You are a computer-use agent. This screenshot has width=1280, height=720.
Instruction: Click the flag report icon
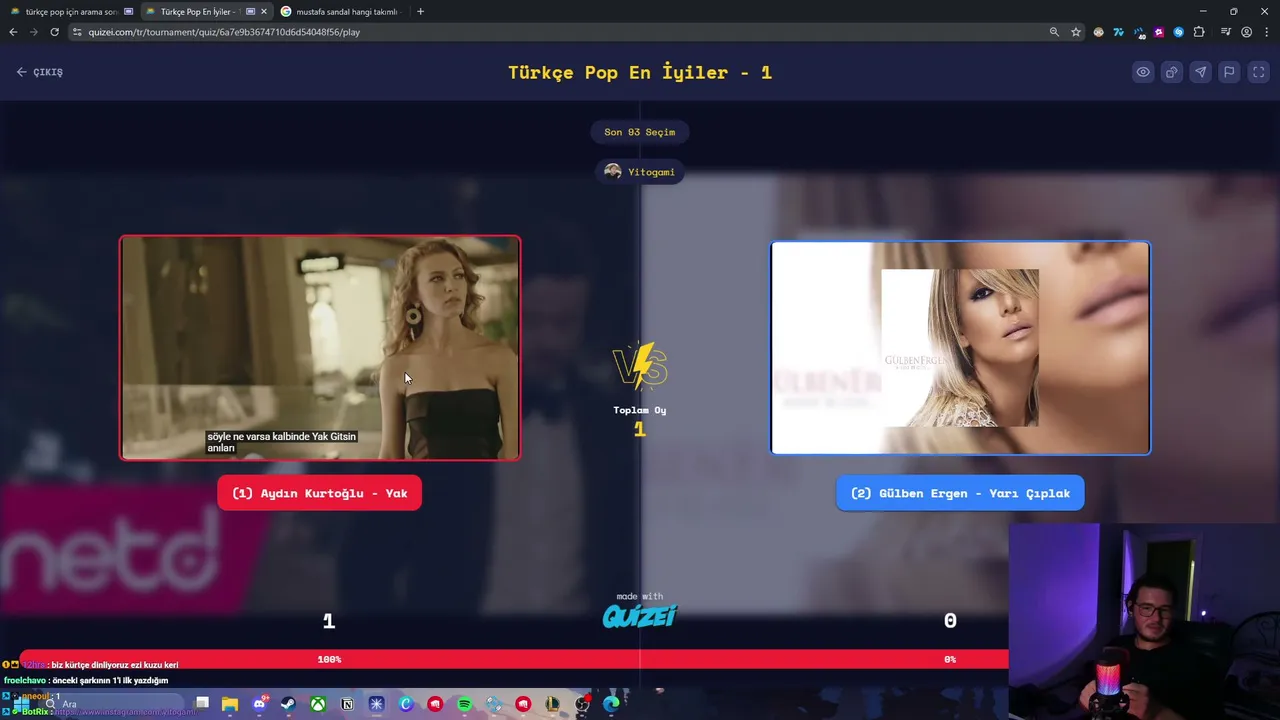point(1229,72)
